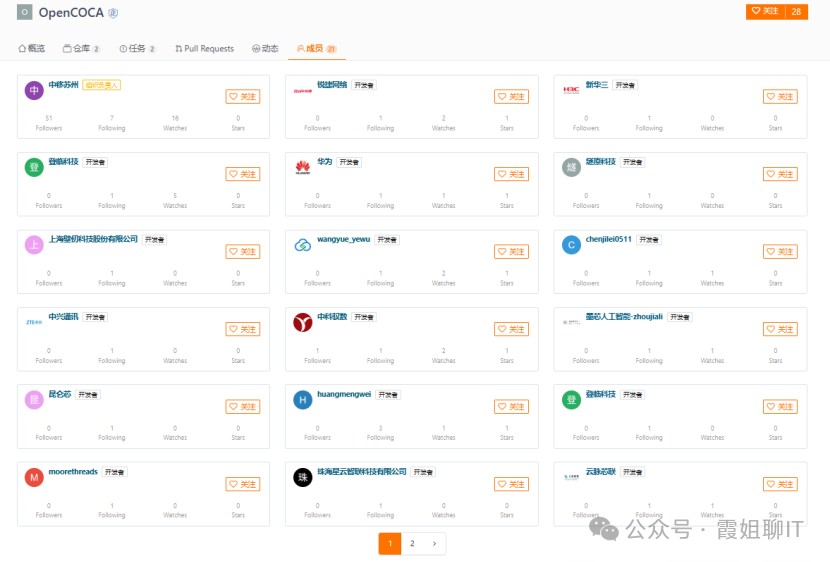Follow 新华三 with its 关注 button
The image size is (830, 562).
780,97
